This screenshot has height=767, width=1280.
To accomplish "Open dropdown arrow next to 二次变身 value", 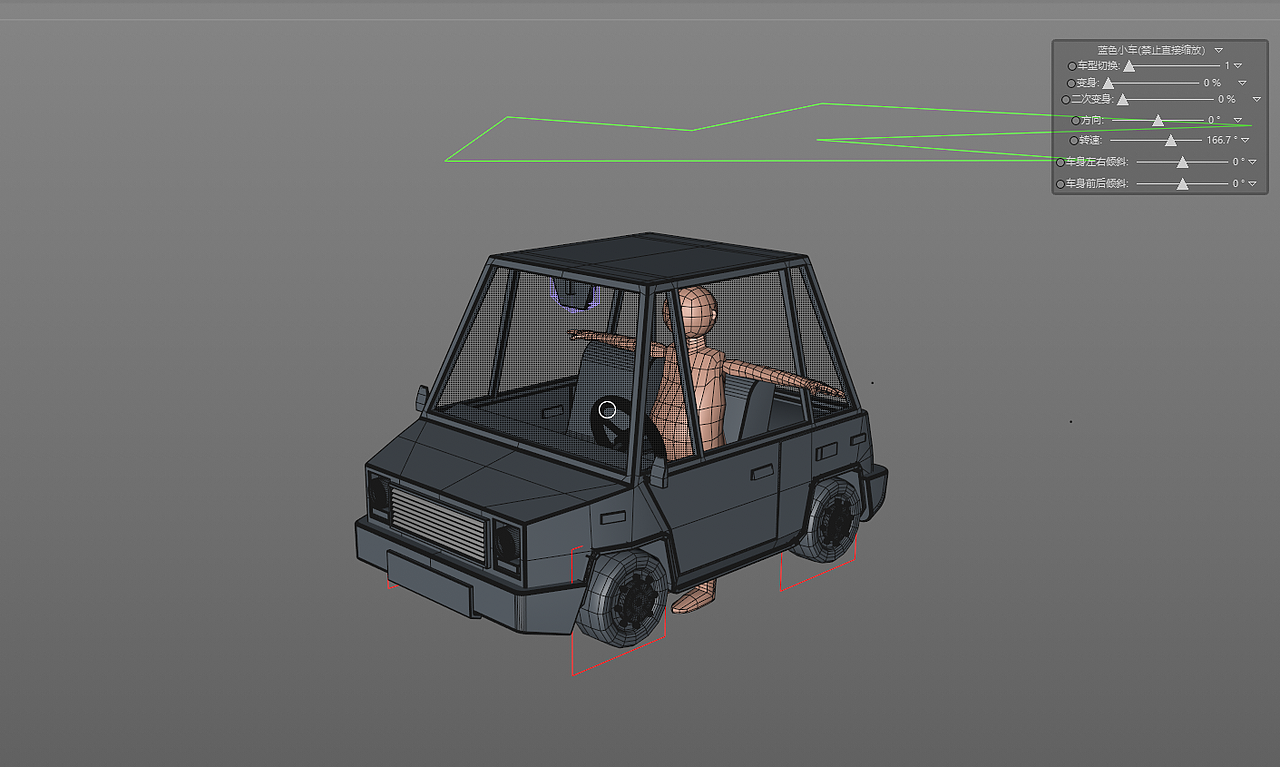I will (x=1257, y=100).
